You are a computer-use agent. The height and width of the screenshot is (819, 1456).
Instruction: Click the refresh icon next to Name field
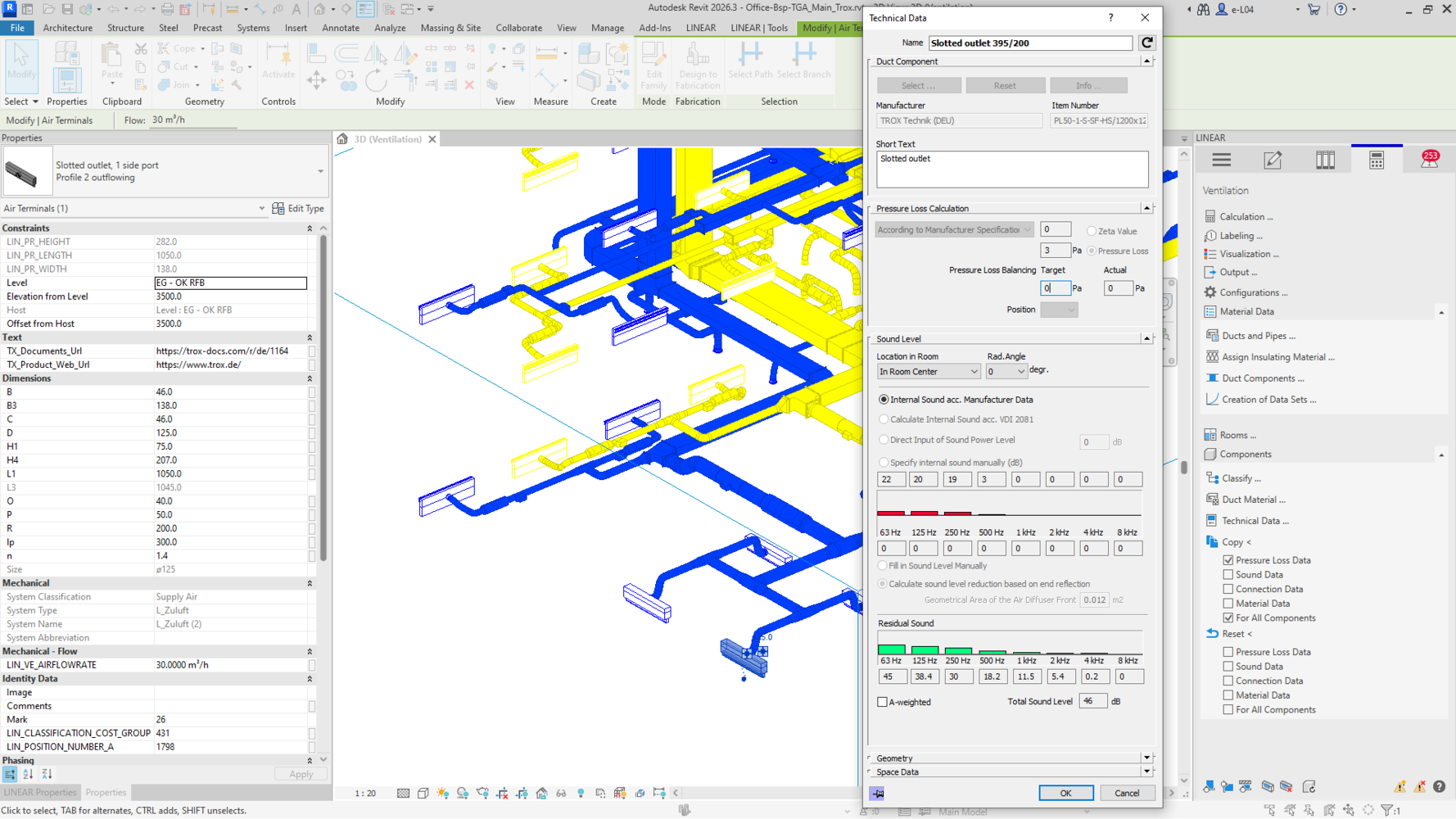tap(1146, 43)
